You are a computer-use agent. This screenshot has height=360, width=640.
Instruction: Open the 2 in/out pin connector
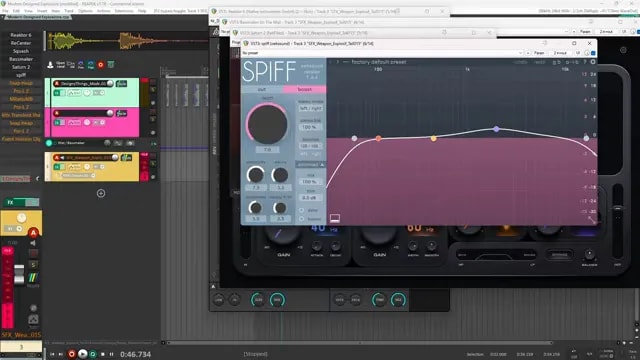560,53
